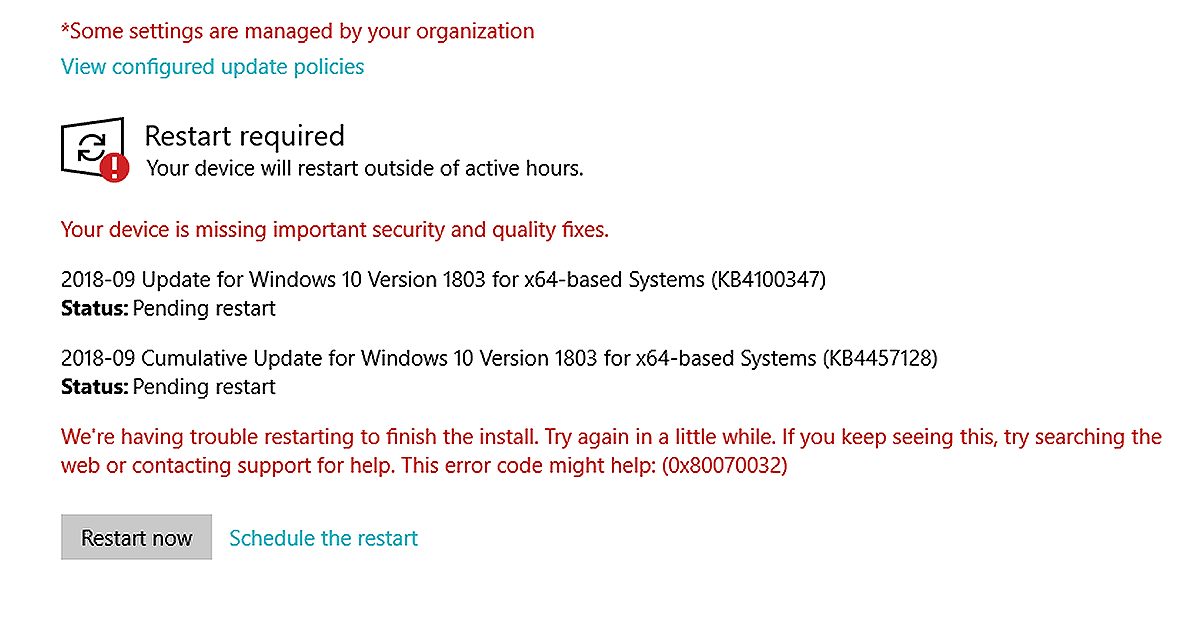Click Pending restart status below KB4100347
Screen dimensions: 1200x627
[204, 308]
